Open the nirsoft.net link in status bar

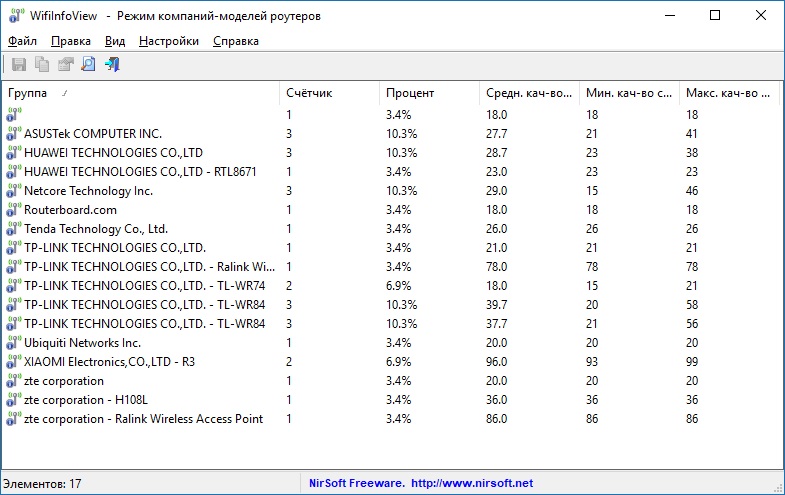(x=472, y=483)
